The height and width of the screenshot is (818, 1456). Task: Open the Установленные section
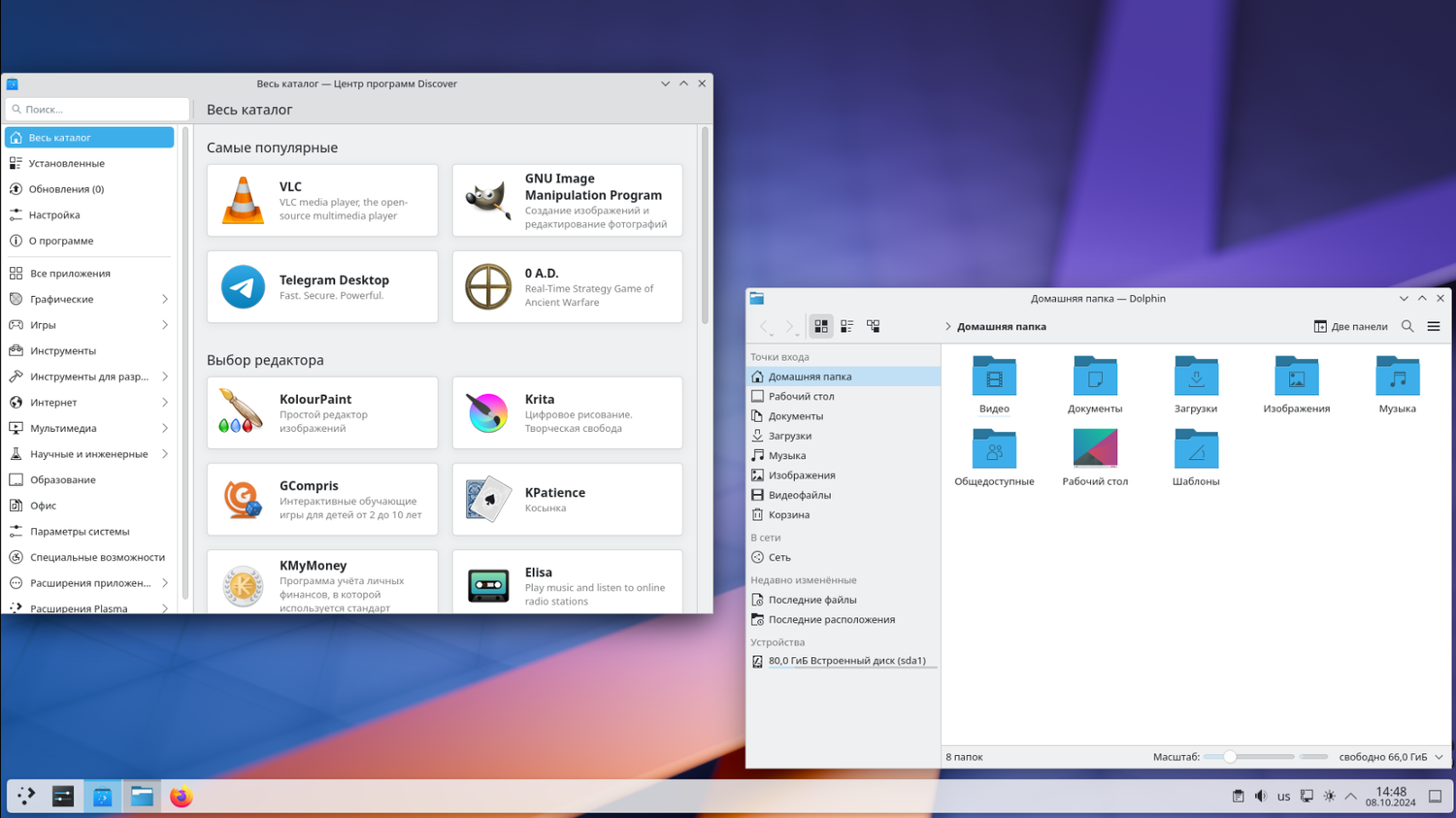pos(89,164)
